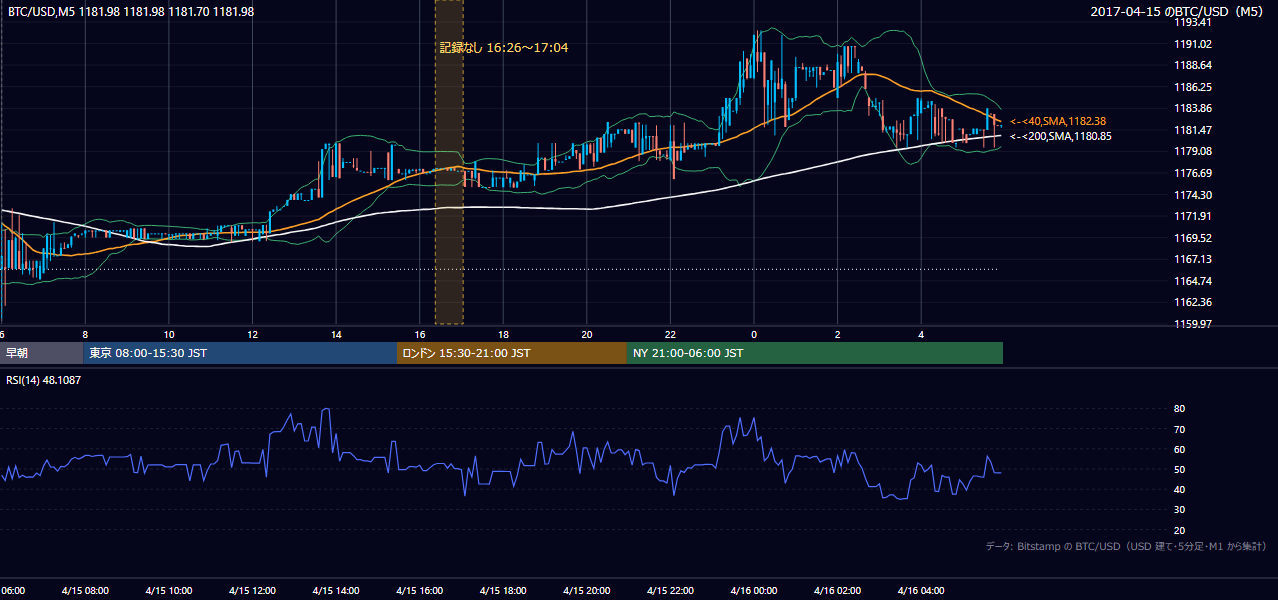1278x600 pixels.
Task: Click the hour tick label 14 under the chart
Action: (x=336, y=335)
